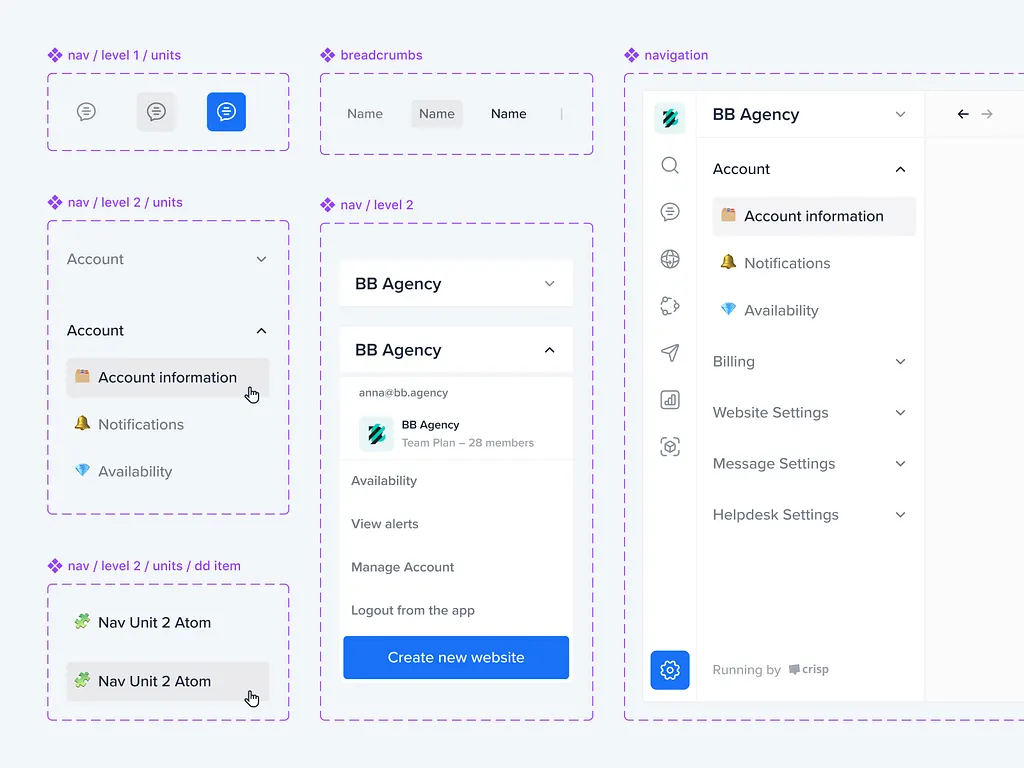Click the back arrow in navigation header

[x=963, y=115]
